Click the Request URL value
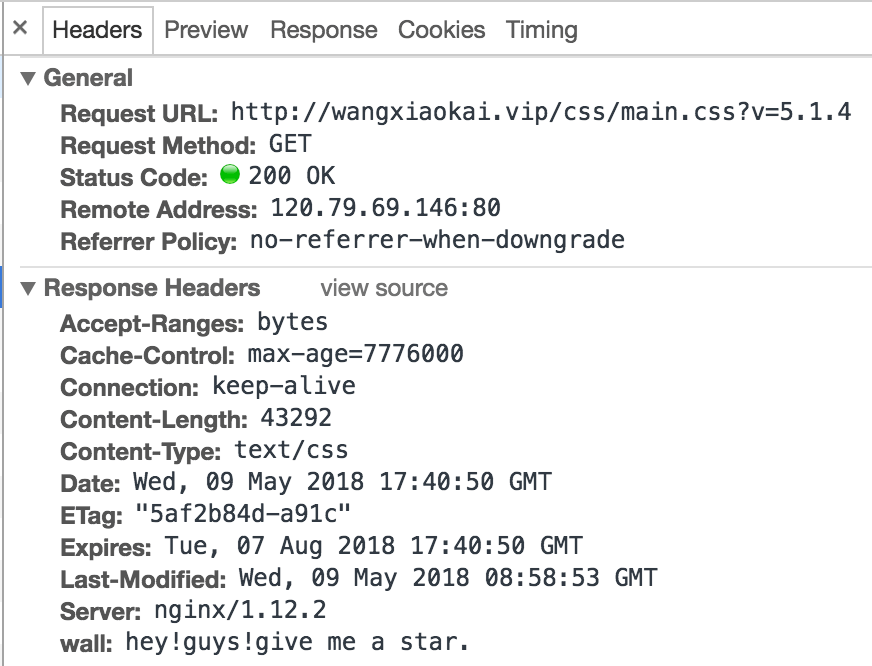This screenshot has width=872, height=666. (x=540, y=112)
